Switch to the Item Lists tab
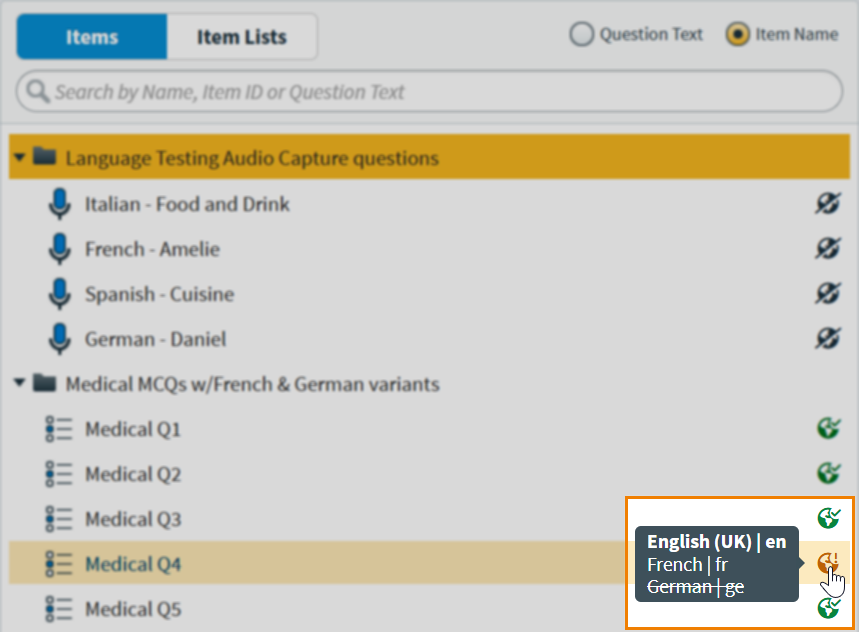 (242, 37)
